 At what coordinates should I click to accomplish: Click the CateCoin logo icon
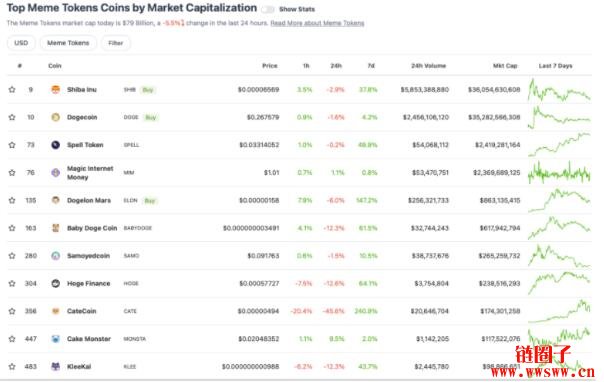click(x=55, y=311)
